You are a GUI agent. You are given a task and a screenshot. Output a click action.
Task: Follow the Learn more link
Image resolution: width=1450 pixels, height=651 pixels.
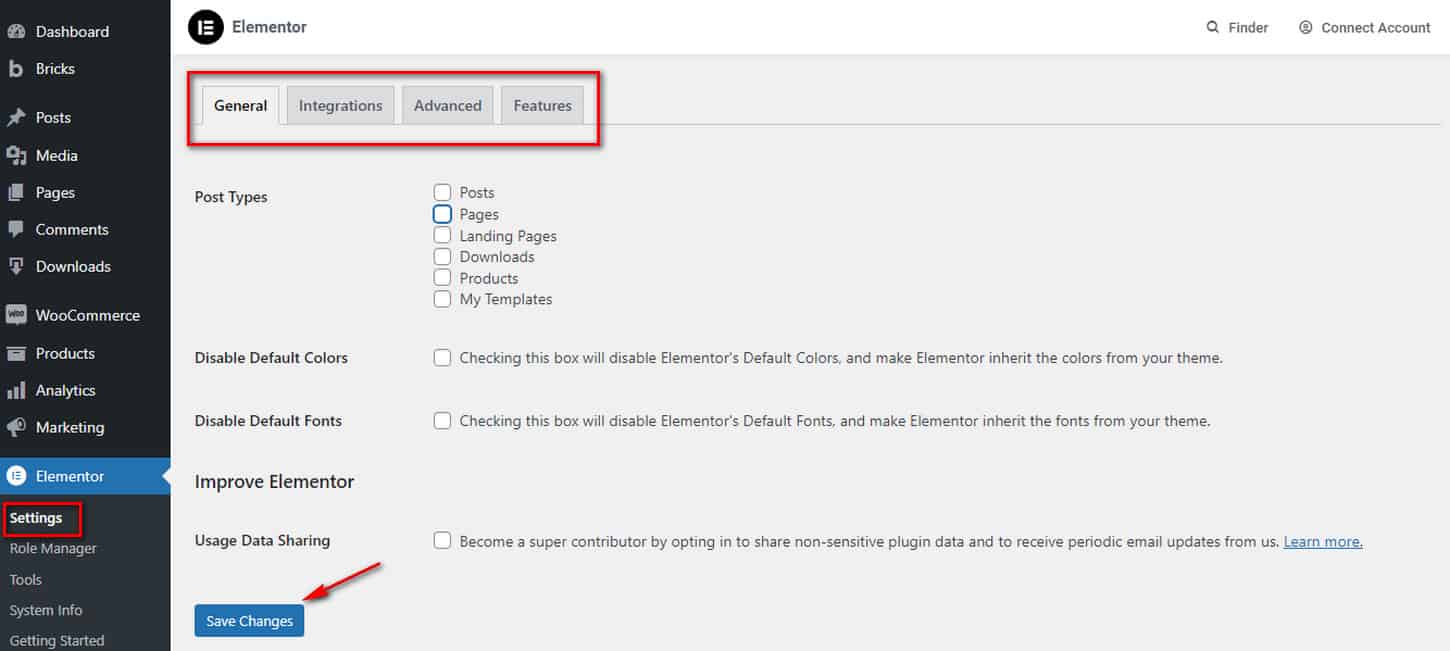pyautogui.click(x=1323, y=541)
